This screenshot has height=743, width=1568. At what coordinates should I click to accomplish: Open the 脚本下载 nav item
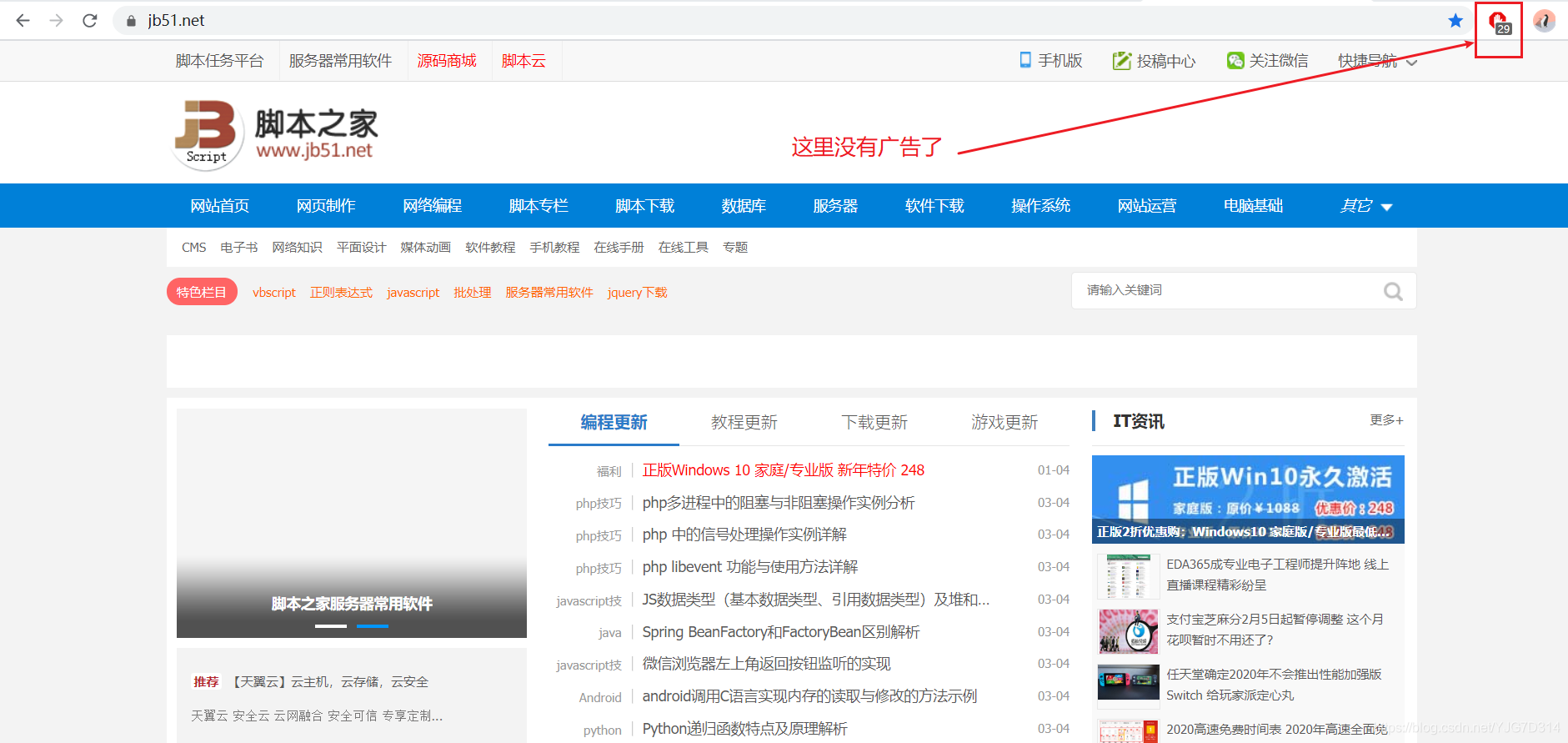pyautogui.click(x=644, y=206)
